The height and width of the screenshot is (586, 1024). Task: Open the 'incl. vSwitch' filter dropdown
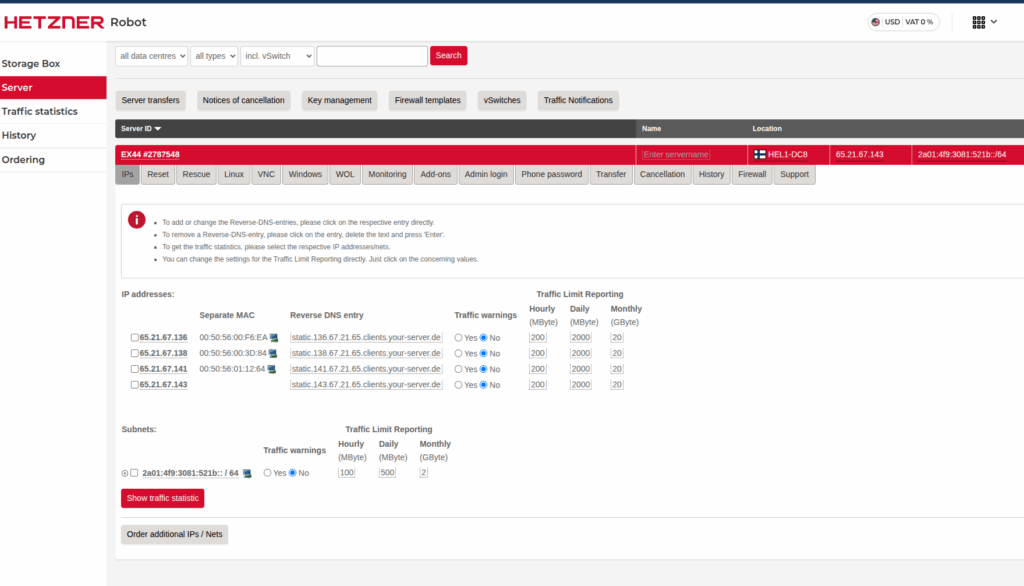(277, 55)
